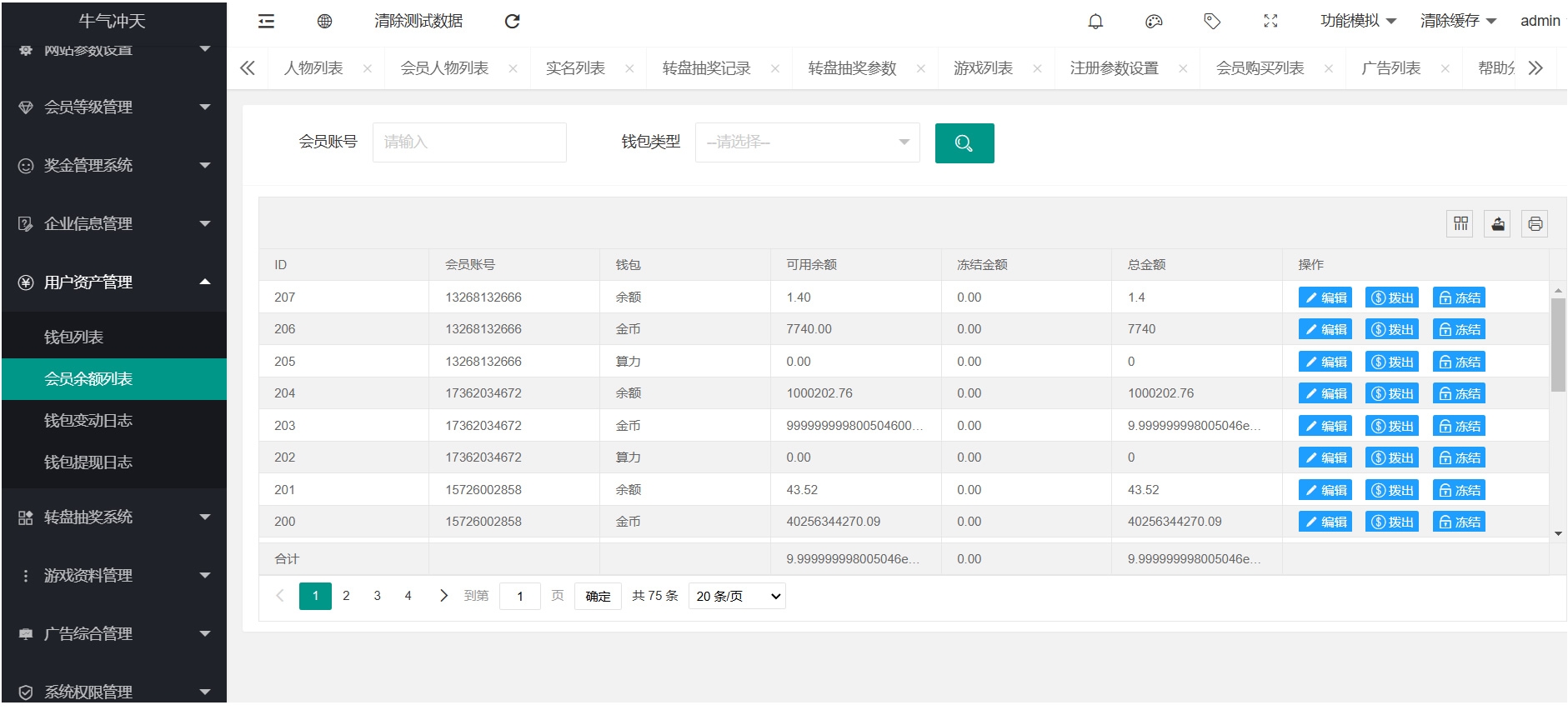The image size is (1568, 720).
Task: Click the export table icon
Action: tap(1497, 223)
